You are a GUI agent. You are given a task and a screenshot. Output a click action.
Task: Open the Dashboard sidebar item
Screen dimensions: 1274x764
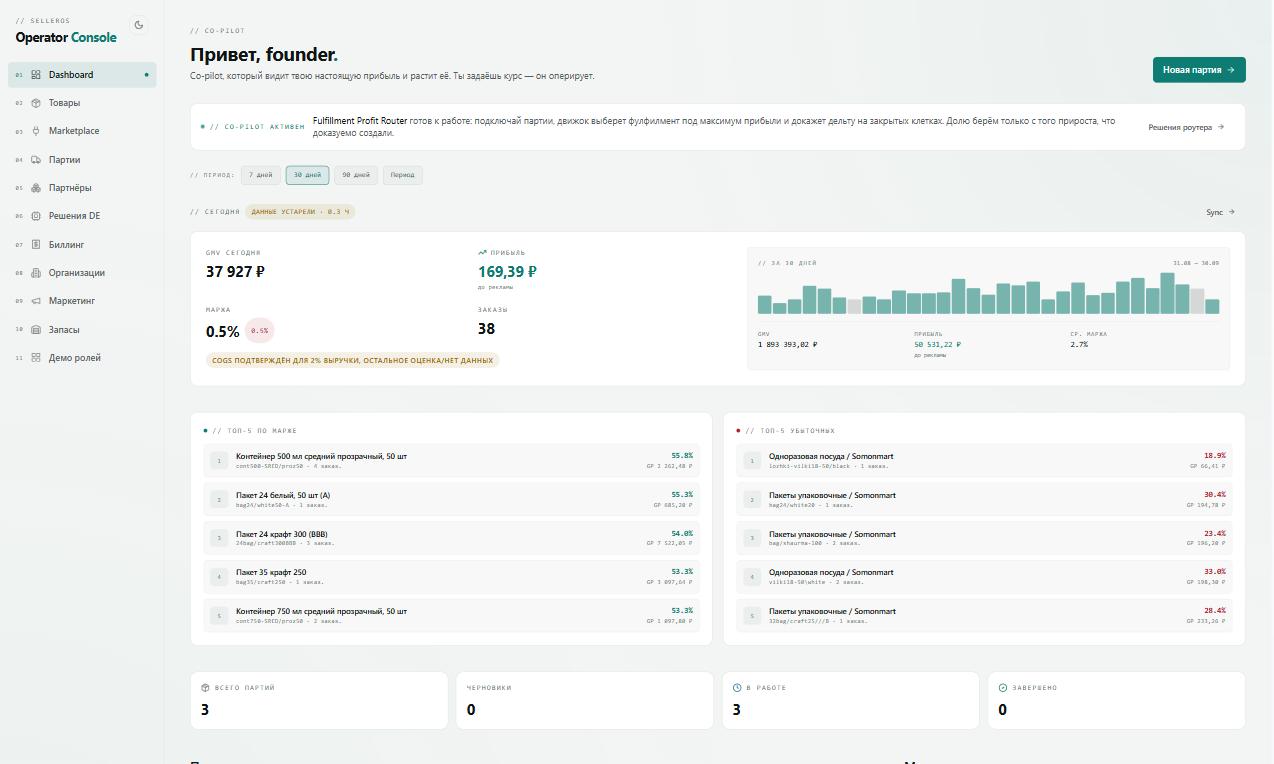coord(82,75)
